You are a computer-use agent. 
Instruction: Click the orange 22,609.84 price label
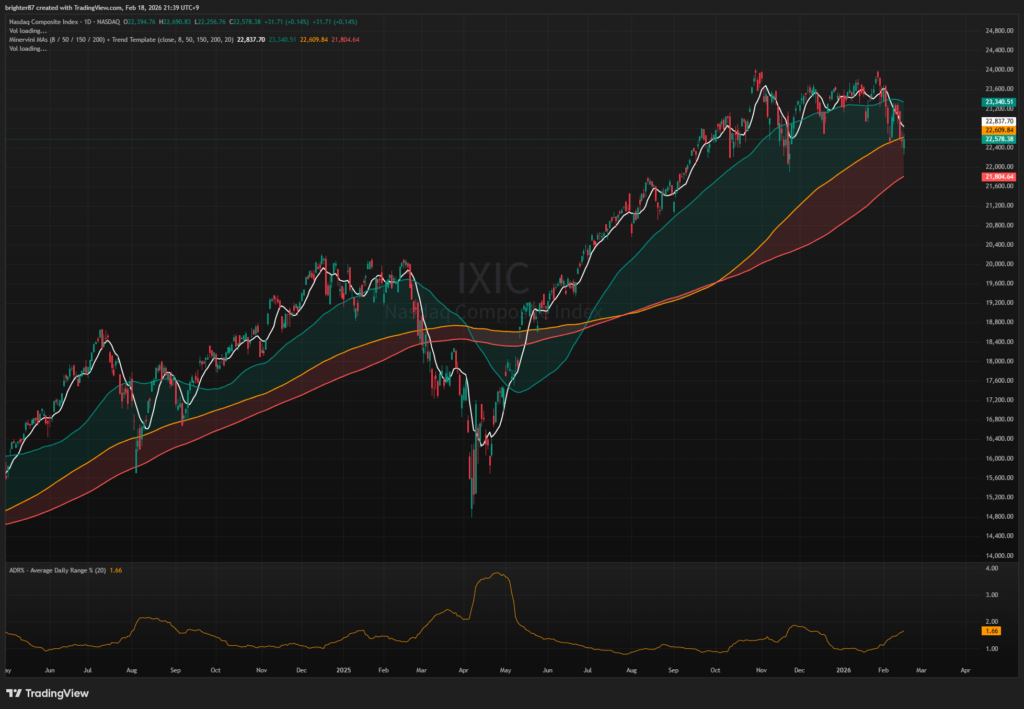pyautogui.click(x=999, y=130)
